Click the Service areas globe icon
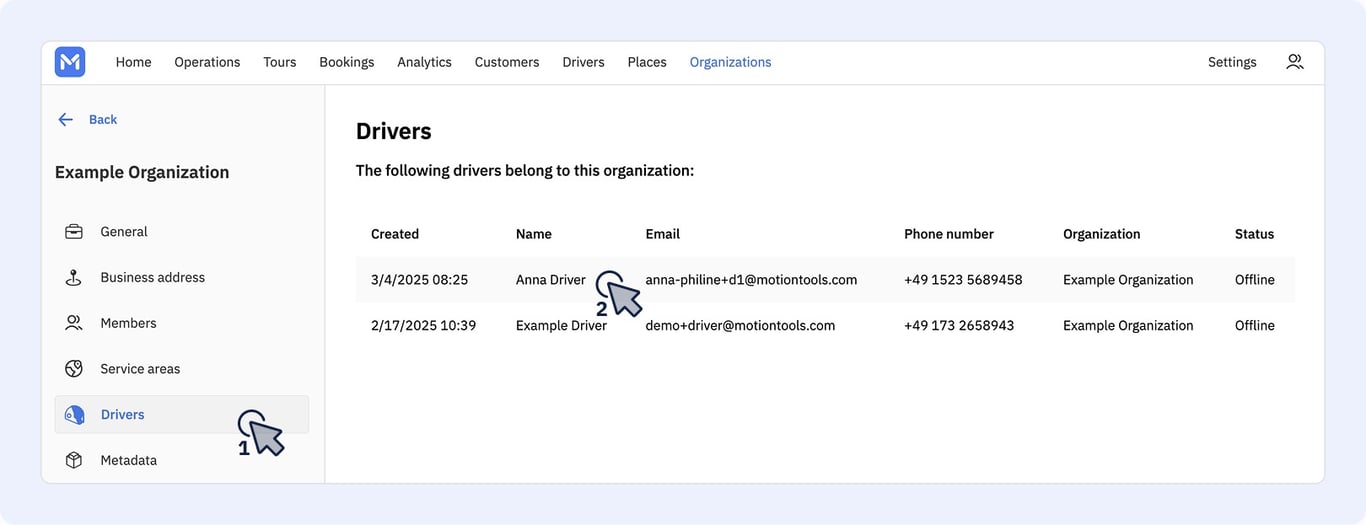 coord(74,369)
